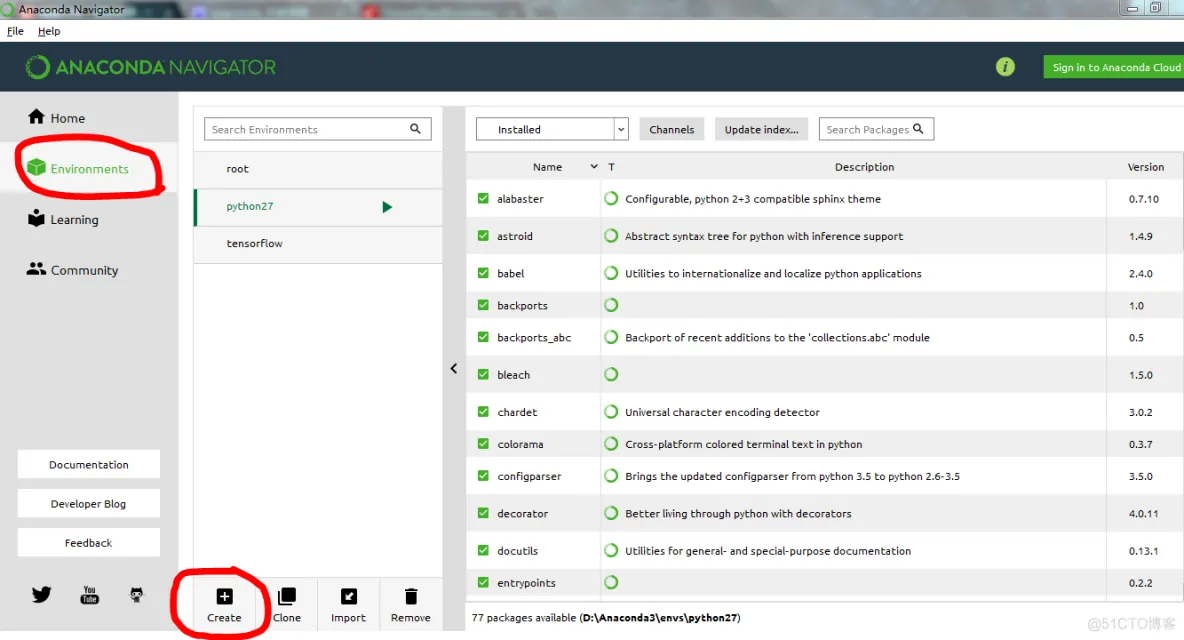Click the Version column header
This screenshot has width=1184, height=640.
tap(1145, 167)
